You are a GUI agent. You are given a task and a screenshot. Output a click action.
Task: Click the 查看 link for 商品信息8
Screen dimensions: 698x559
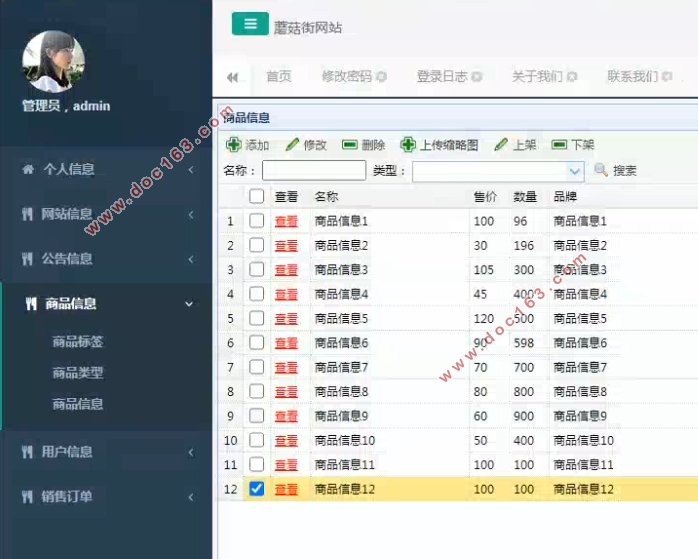coord(286,392)
